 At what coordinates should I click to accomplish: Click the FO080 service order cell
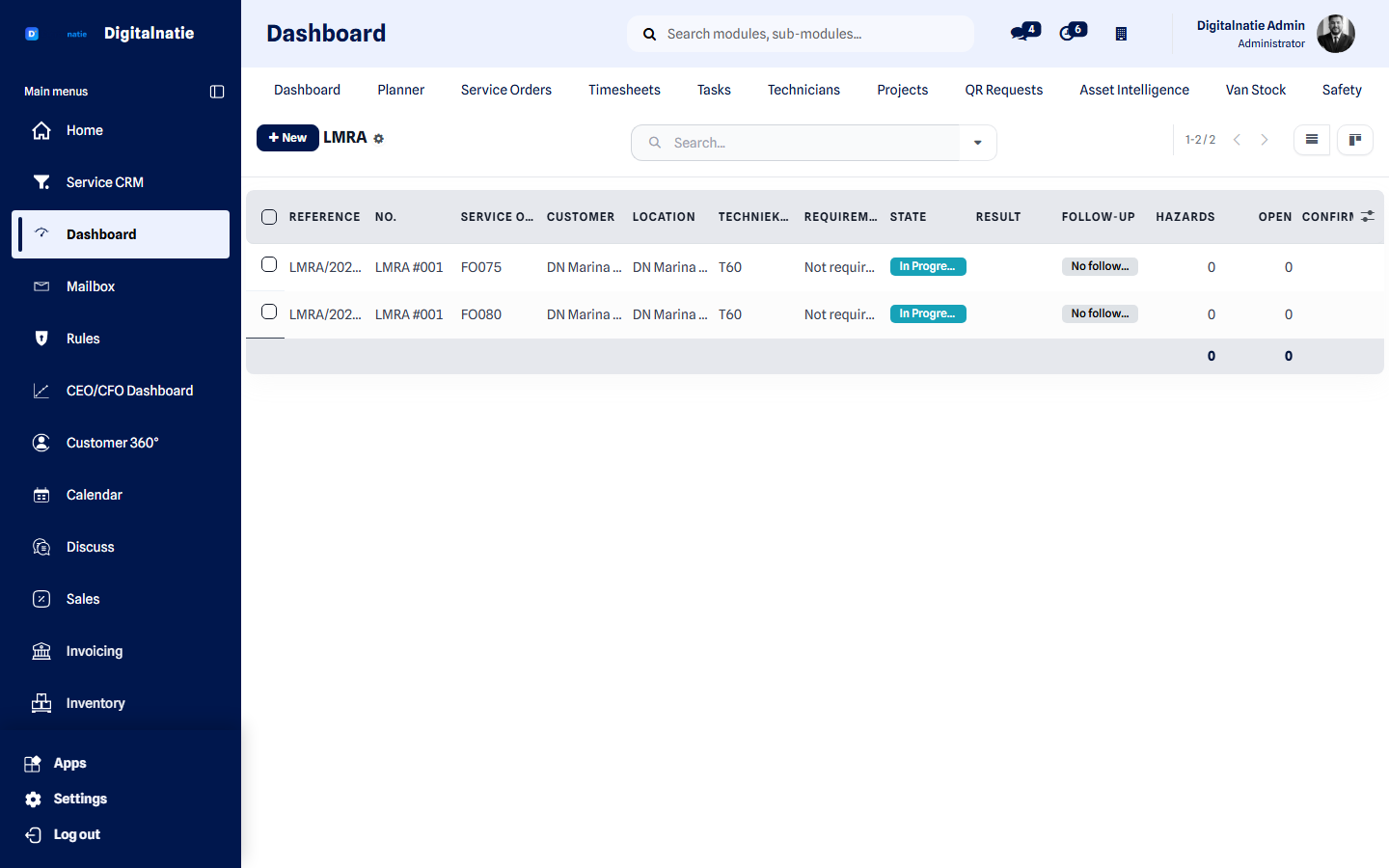pyautogui.click(x=481, y=314)
